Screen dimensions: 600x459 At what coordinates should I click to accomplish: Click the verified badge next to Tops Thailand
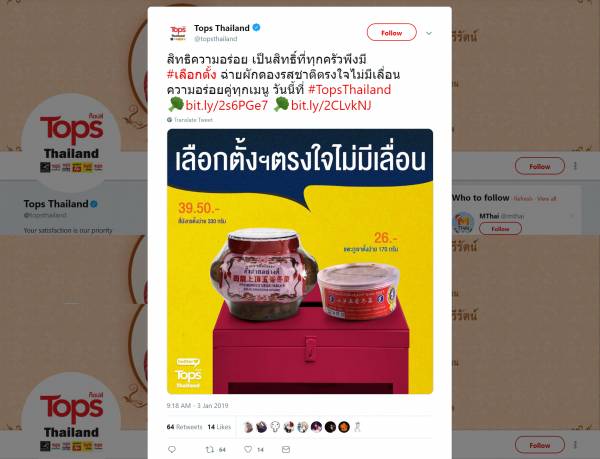(256, 28)
